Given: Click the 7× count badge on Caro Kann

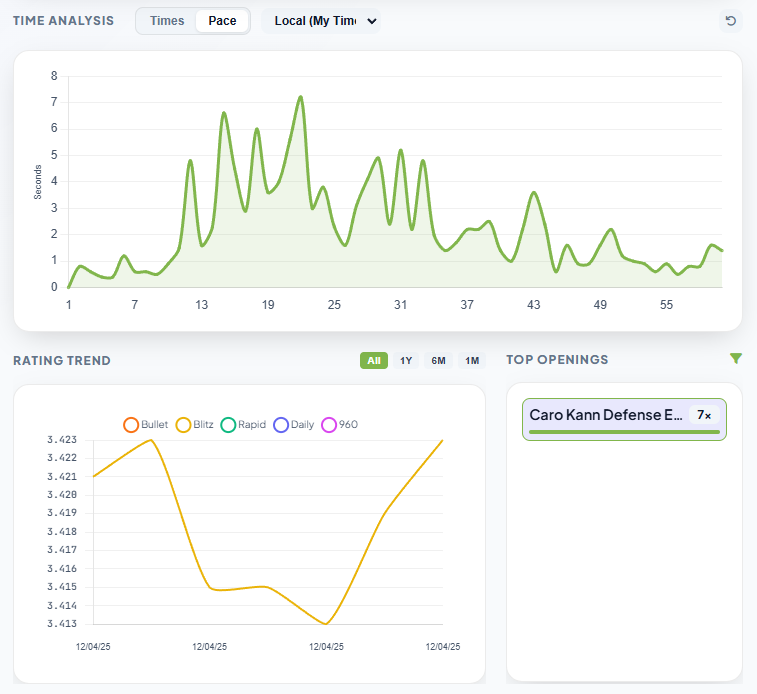Looking at the screenshot, I should pos(704,415).
